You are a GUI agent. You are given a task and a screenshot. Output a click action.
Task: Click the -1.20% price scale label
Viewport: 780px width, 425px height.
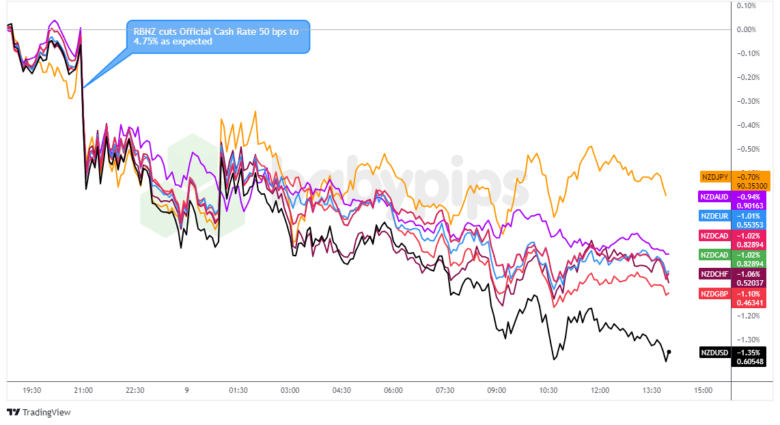(745, 316)
